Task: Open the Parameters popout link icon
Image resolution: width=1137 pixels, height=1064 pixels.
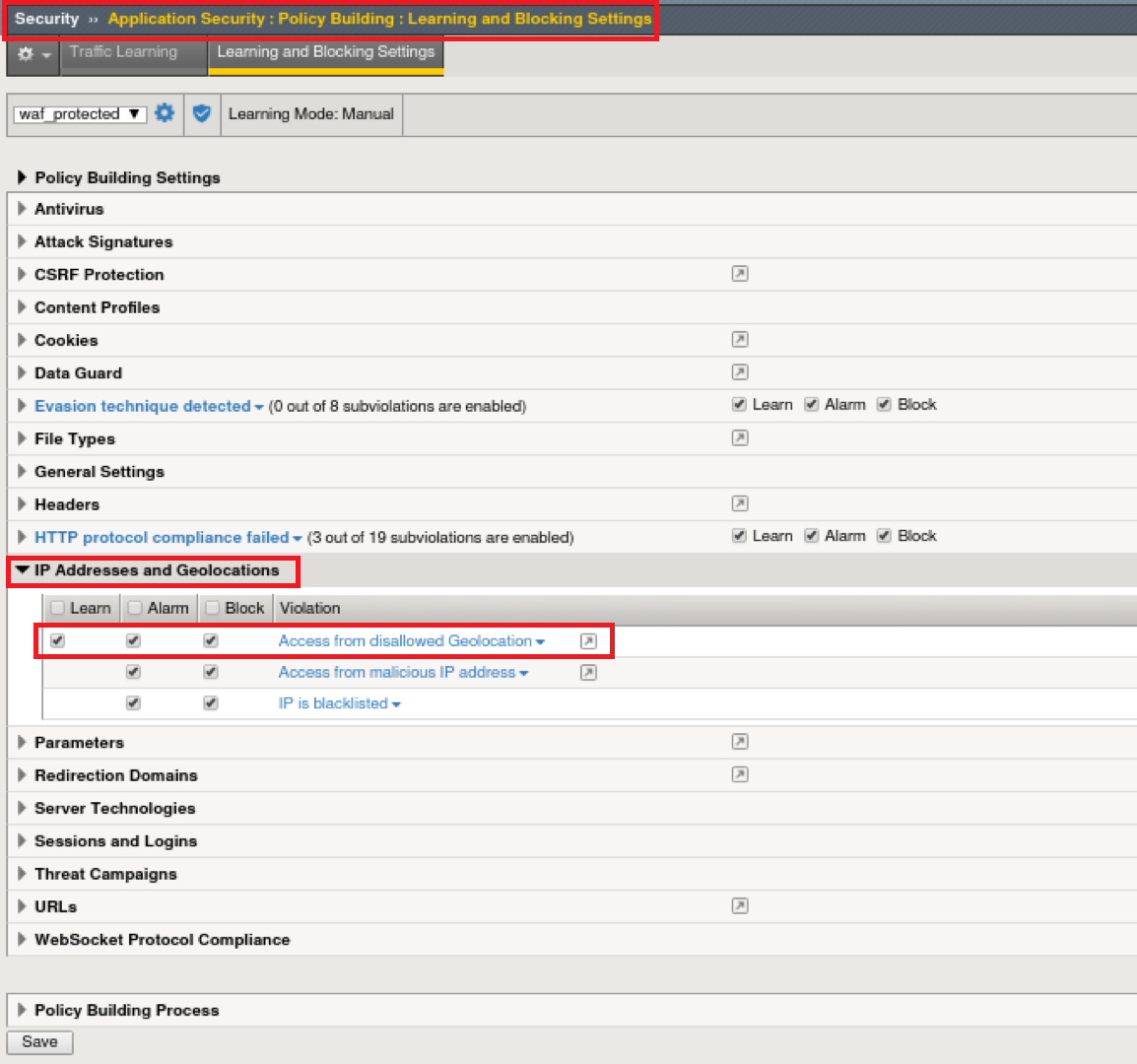Action: 740,741
